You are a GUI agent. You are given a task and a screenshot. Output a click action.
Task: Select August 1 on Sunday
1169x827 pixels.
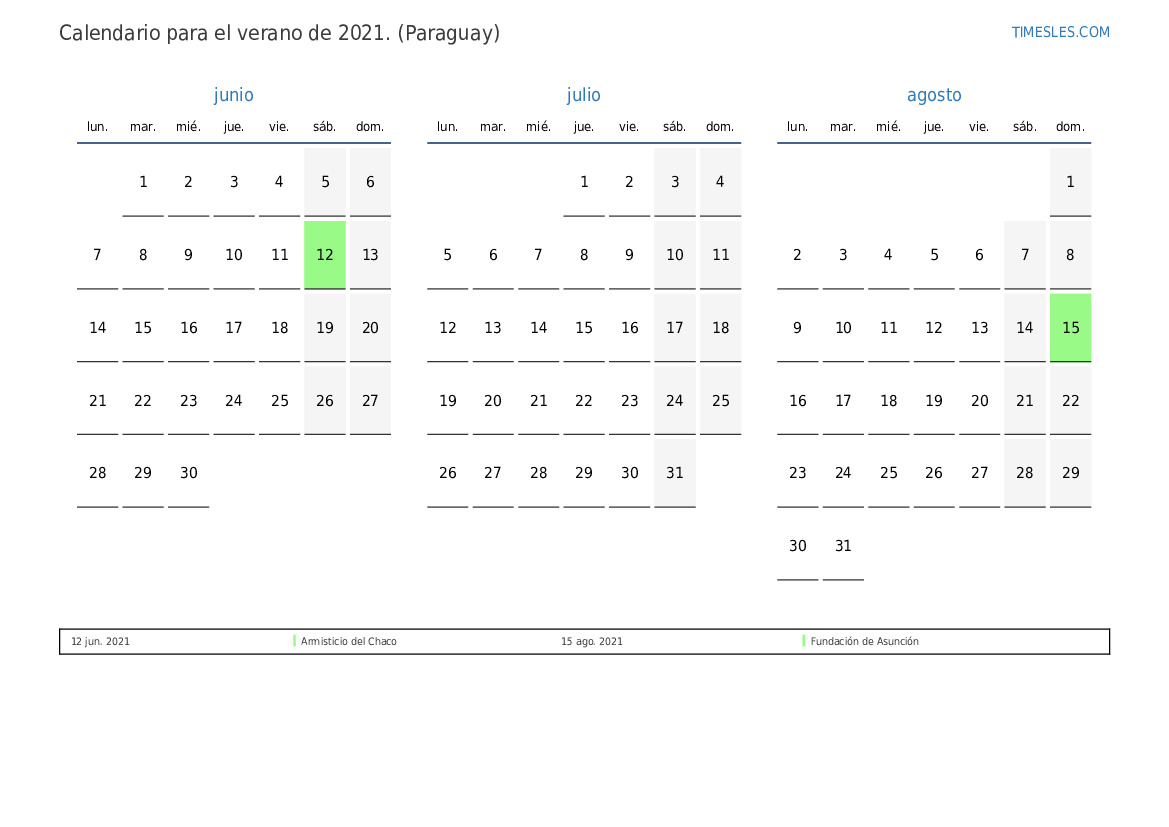coord(1070,182)
